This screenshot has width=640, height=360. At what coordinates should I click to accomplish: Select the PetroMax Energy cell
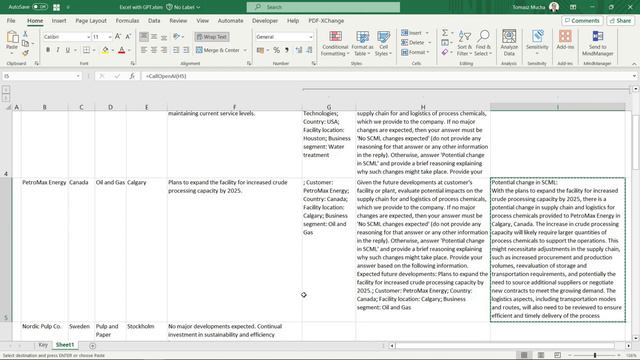(x=44, y=250)
